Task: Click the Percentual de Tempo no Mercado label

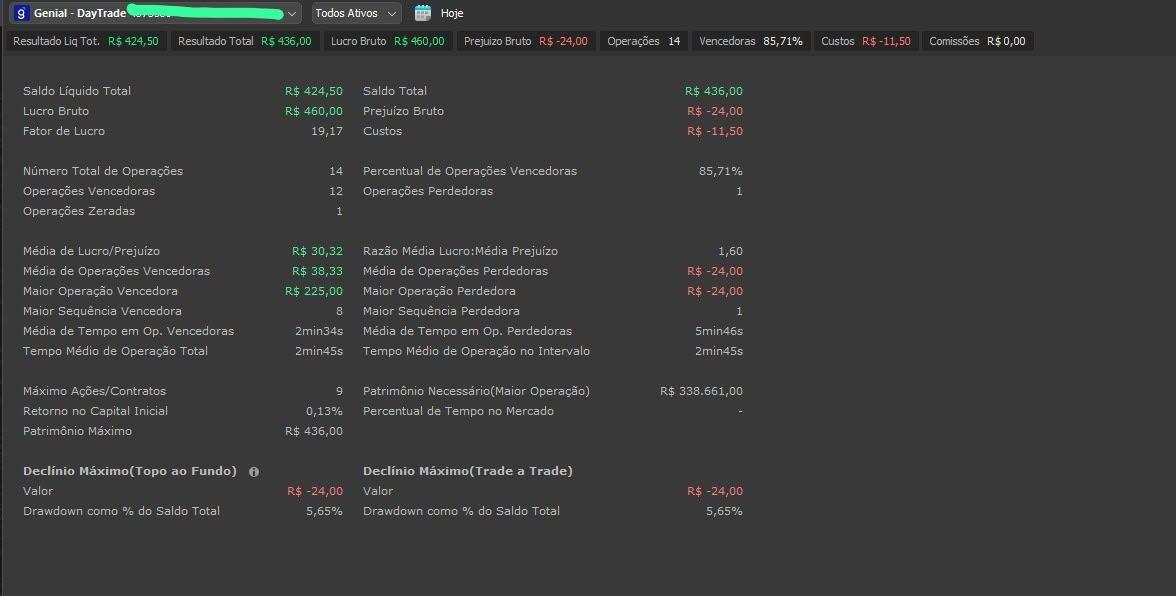Action: coord(459,412)
